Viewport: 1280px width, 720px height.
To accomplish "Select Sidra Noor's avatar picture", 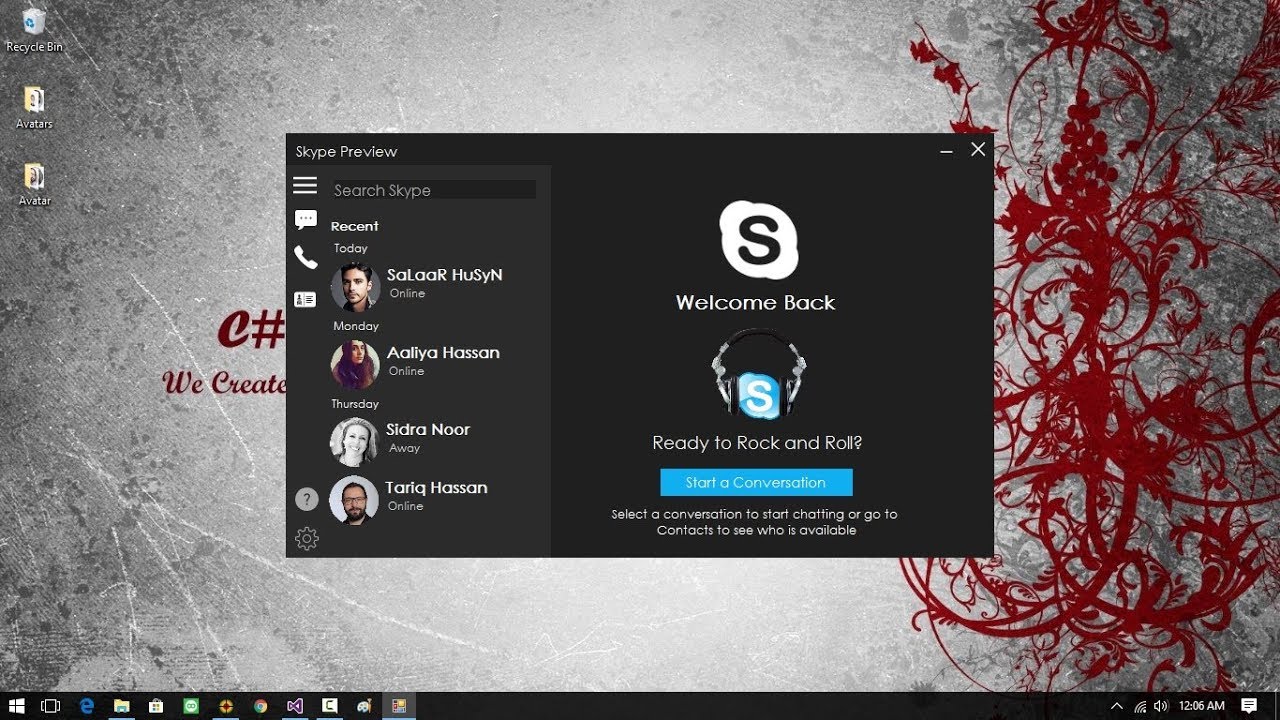I will tap(355, 442).
